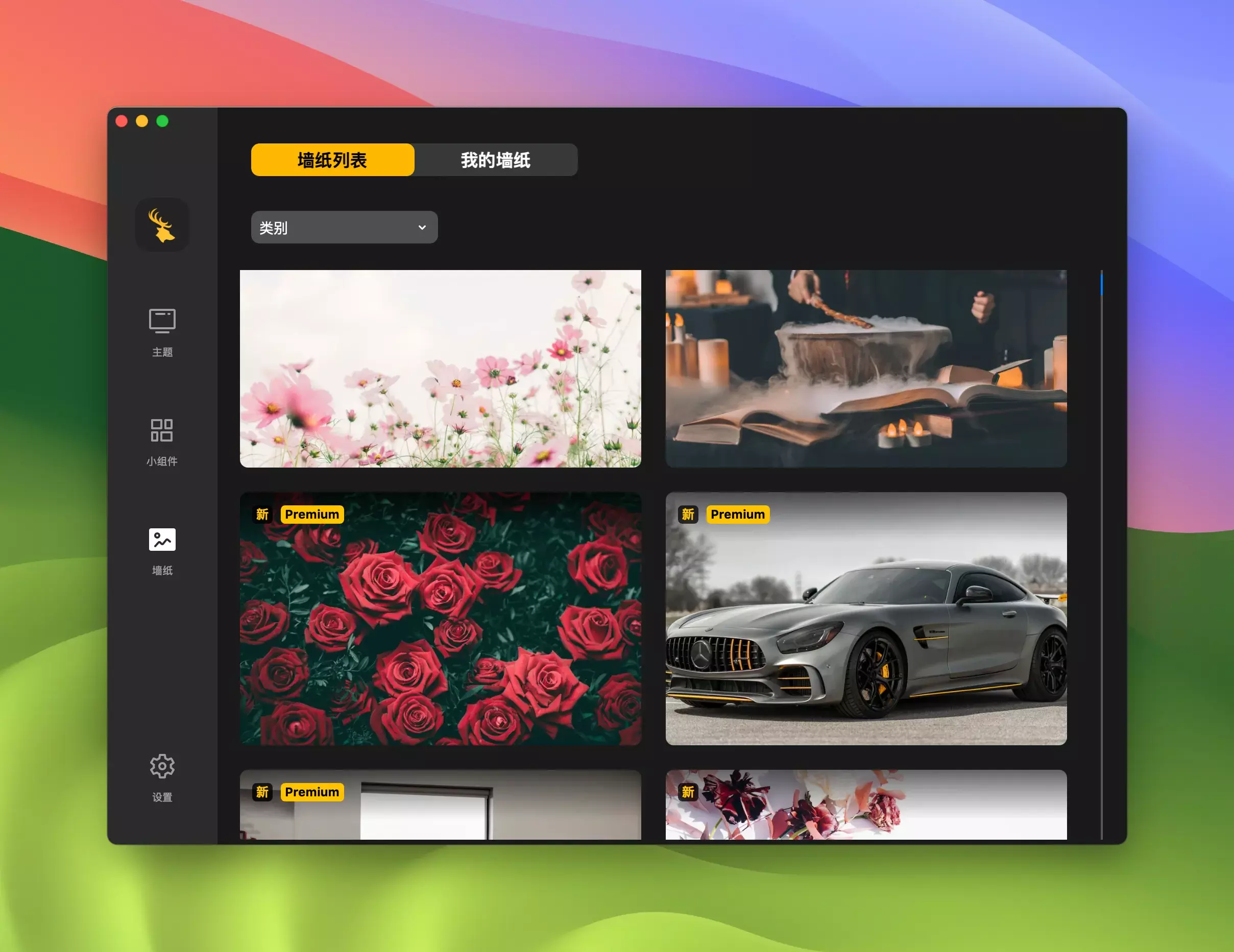Open the 类别 category dropdown

click(344, 227)
